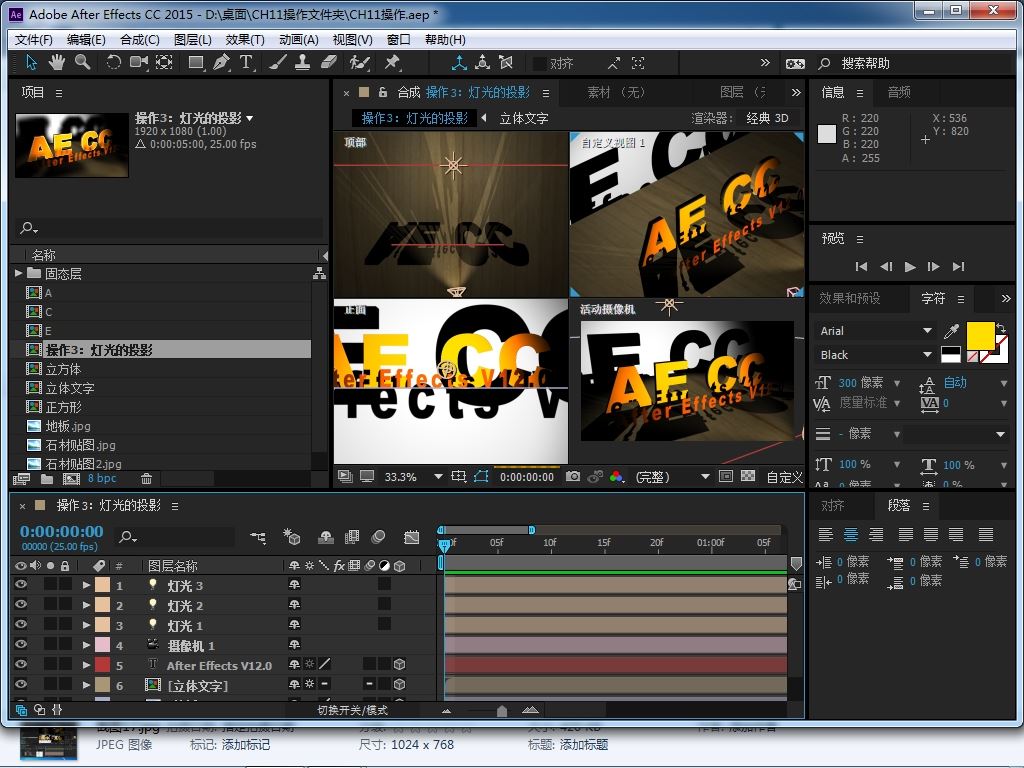The image size is (1024, 768).
Task: Open the 合成(C) menu
Action: click(x=140, y=40)
